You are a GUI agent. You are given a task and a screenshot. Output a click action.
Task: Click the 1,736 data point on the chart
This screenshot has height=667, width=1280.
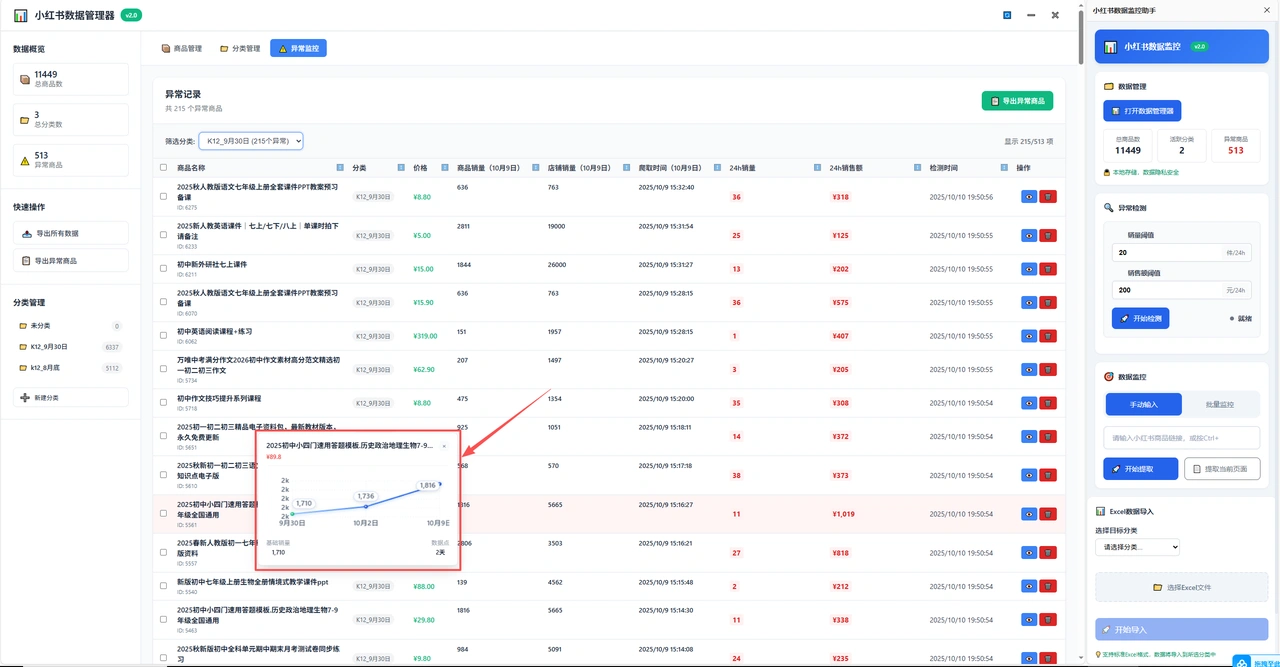pyautogui.click(x=366, y=506)
